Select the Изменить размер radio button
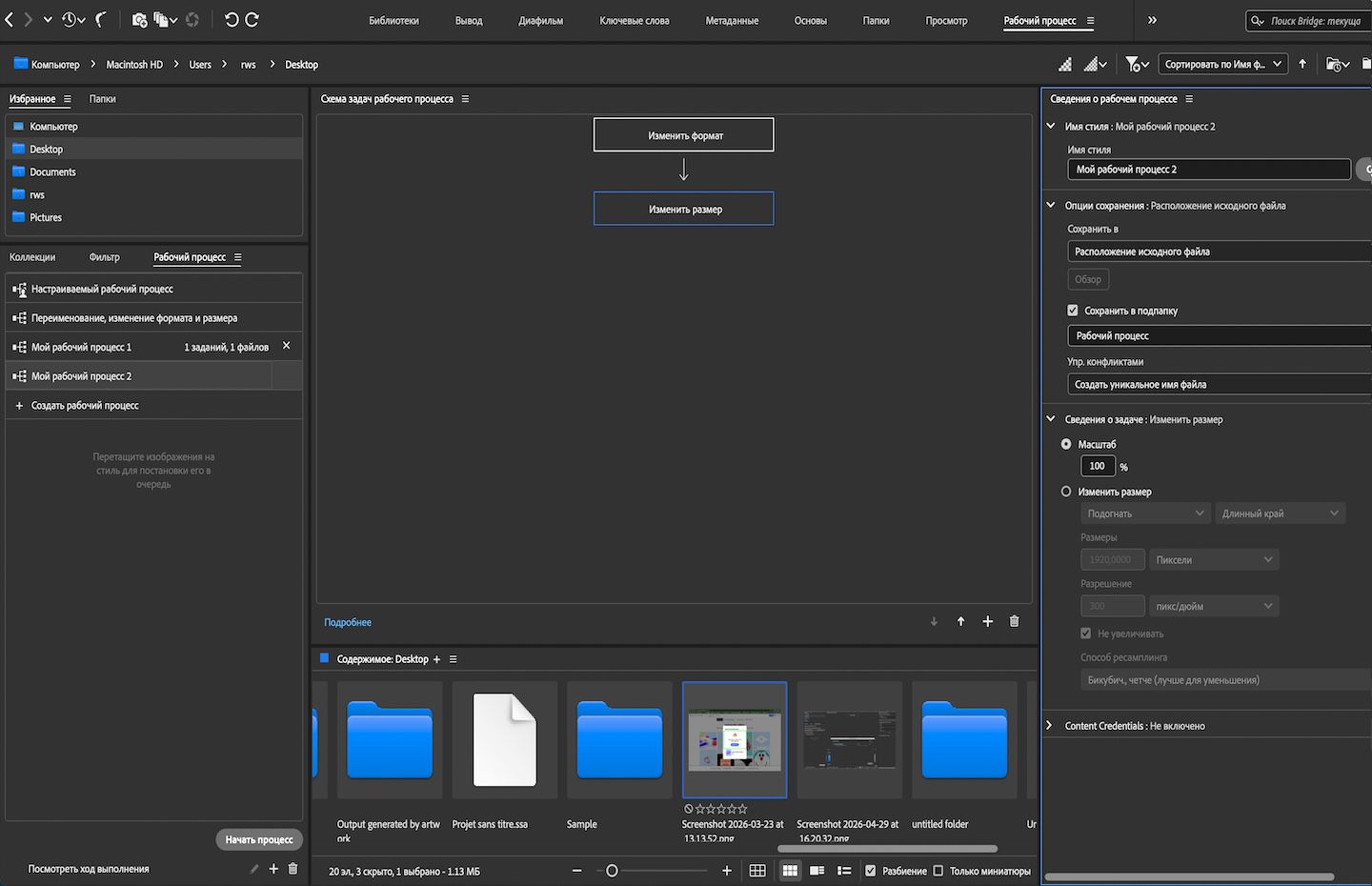 [1066, 492]
